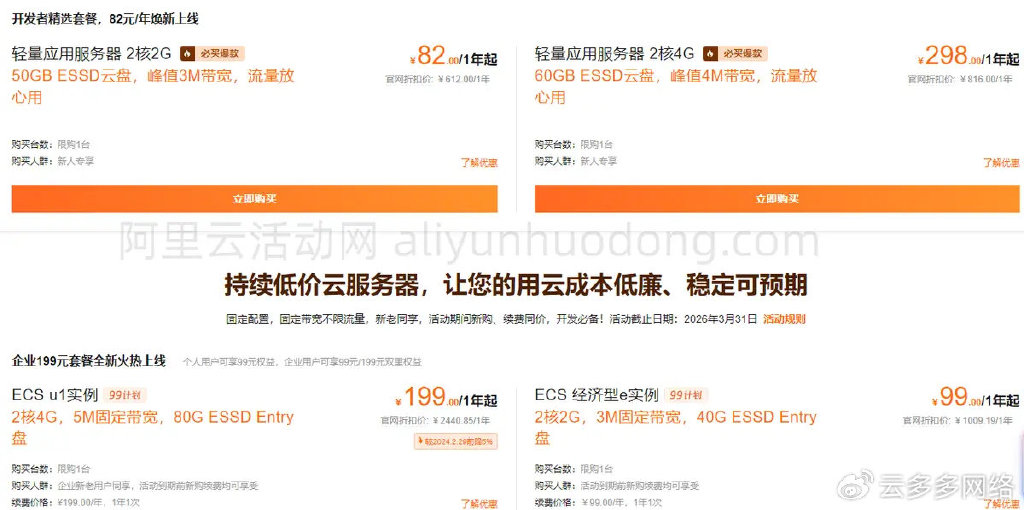
Task: Click the 50GB ESSD云盘 description text
Action: (153, 86)
